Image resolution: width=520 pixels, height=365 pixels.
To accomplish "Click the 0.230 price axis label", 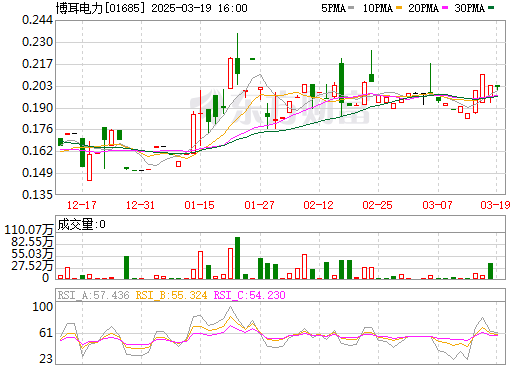I will pos(37,42).
